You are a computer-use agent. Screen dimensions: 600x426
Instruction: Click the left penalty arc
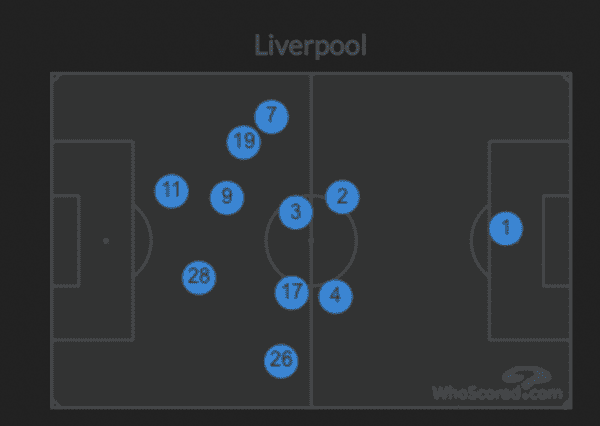(x=143, y=241)
